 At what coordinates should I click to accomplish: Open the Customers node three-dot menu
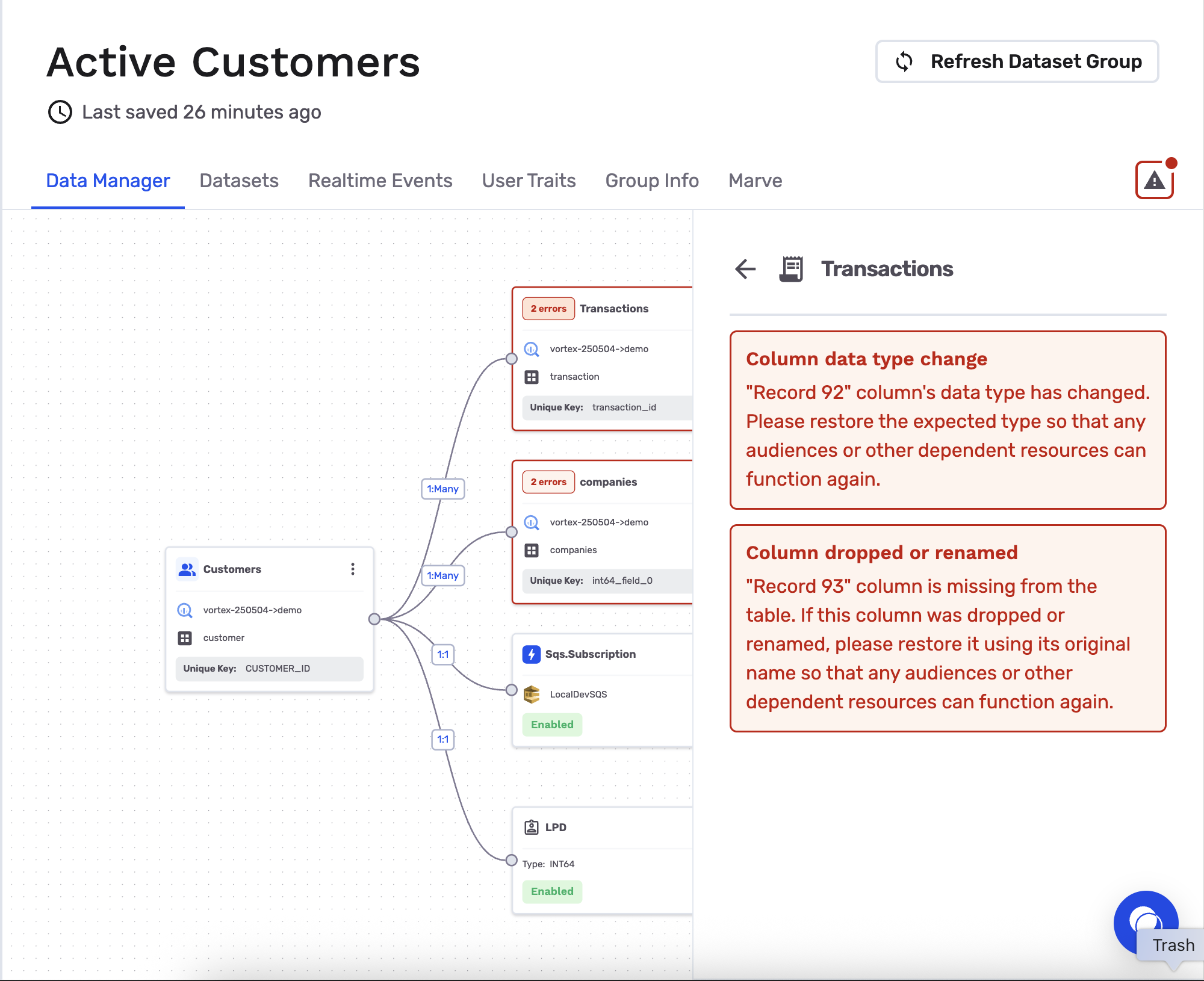pos(353,569)
